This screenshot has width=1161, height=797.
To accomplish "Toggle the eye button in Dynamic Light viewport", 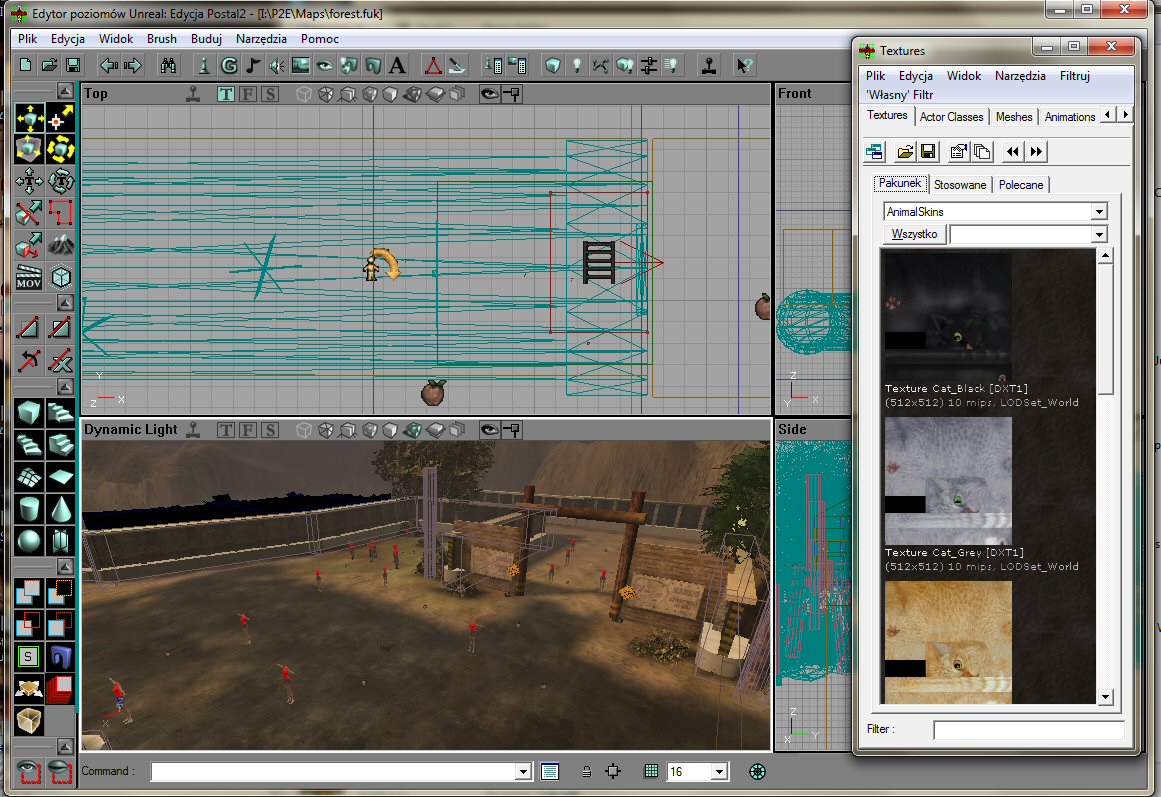I will point(489,430).
